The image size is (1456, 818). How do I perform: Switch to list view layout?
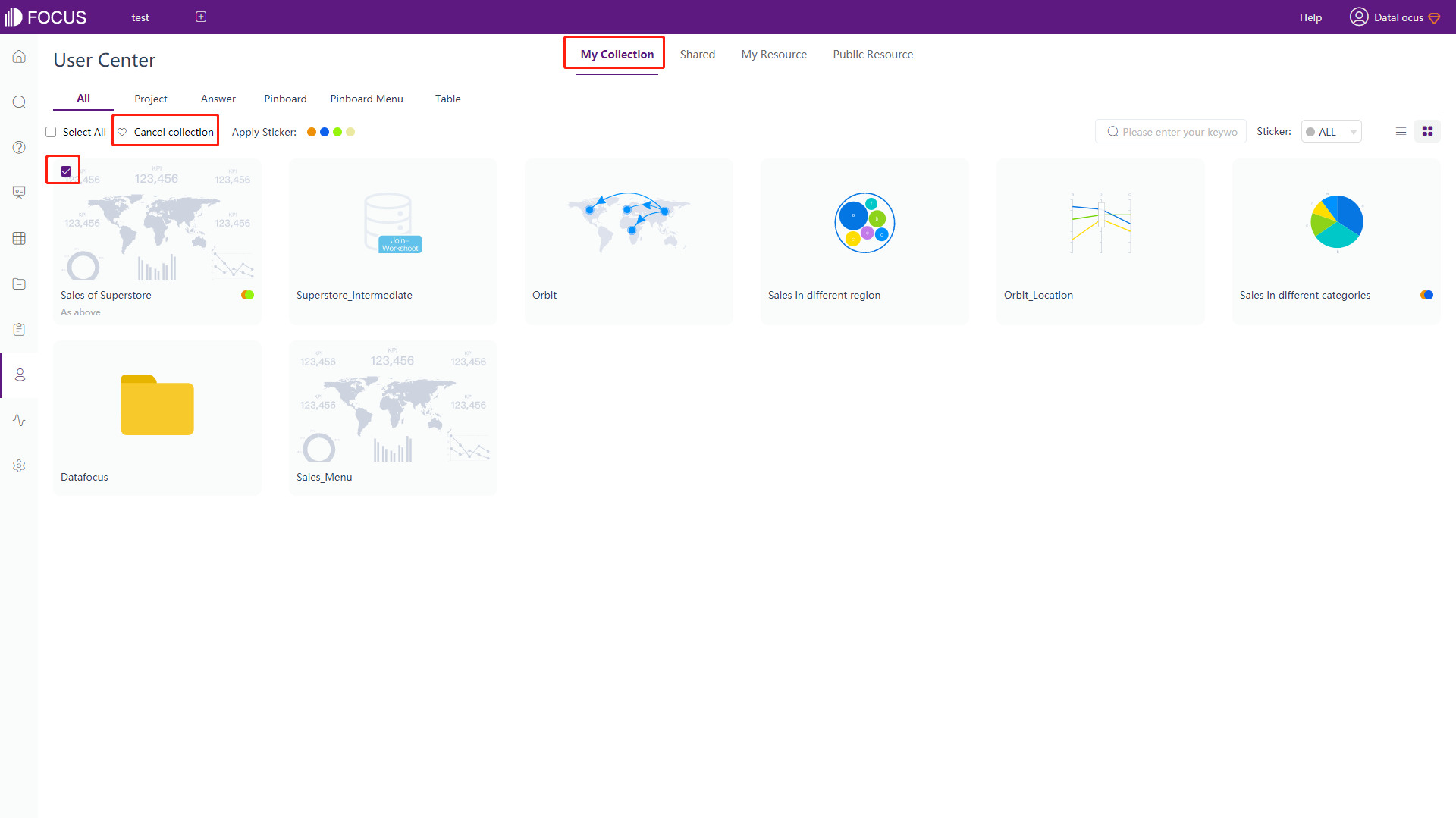[1401, 131]
